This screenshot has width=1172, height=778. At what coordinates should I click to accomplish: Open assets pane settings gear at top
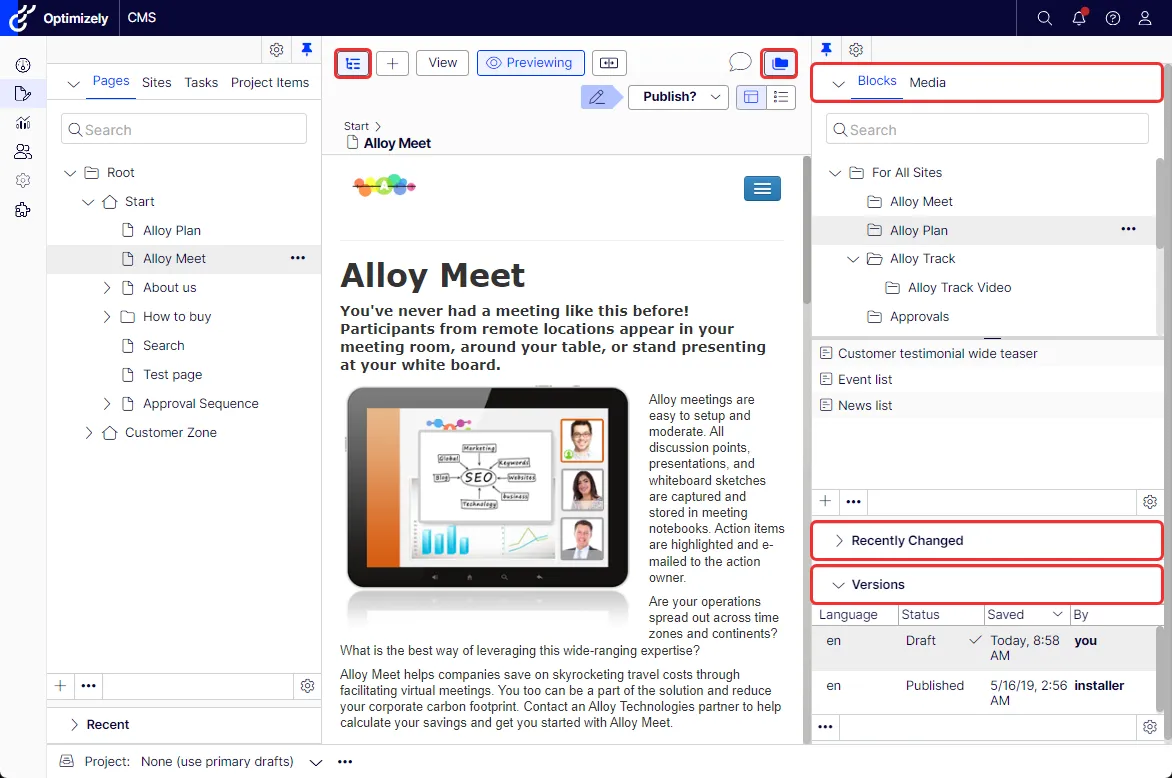click(x=856, y=50)
